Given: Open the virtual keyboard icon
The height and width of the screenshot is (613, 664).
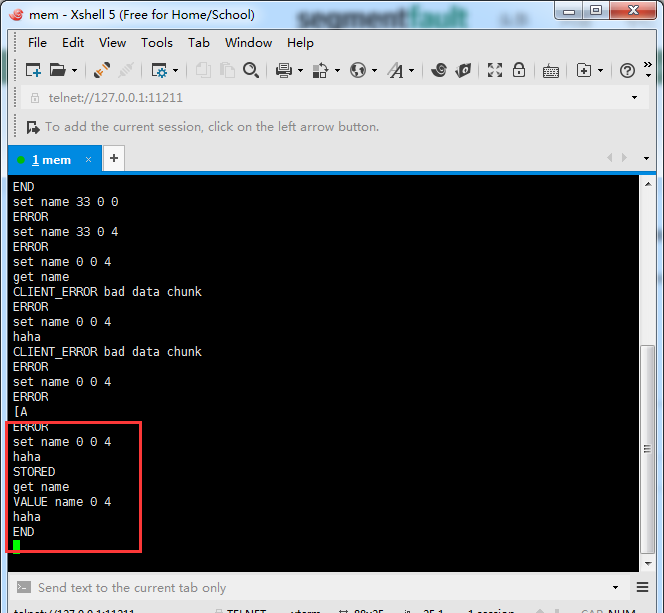Looking at the screenshot, I should coord(550,70).
